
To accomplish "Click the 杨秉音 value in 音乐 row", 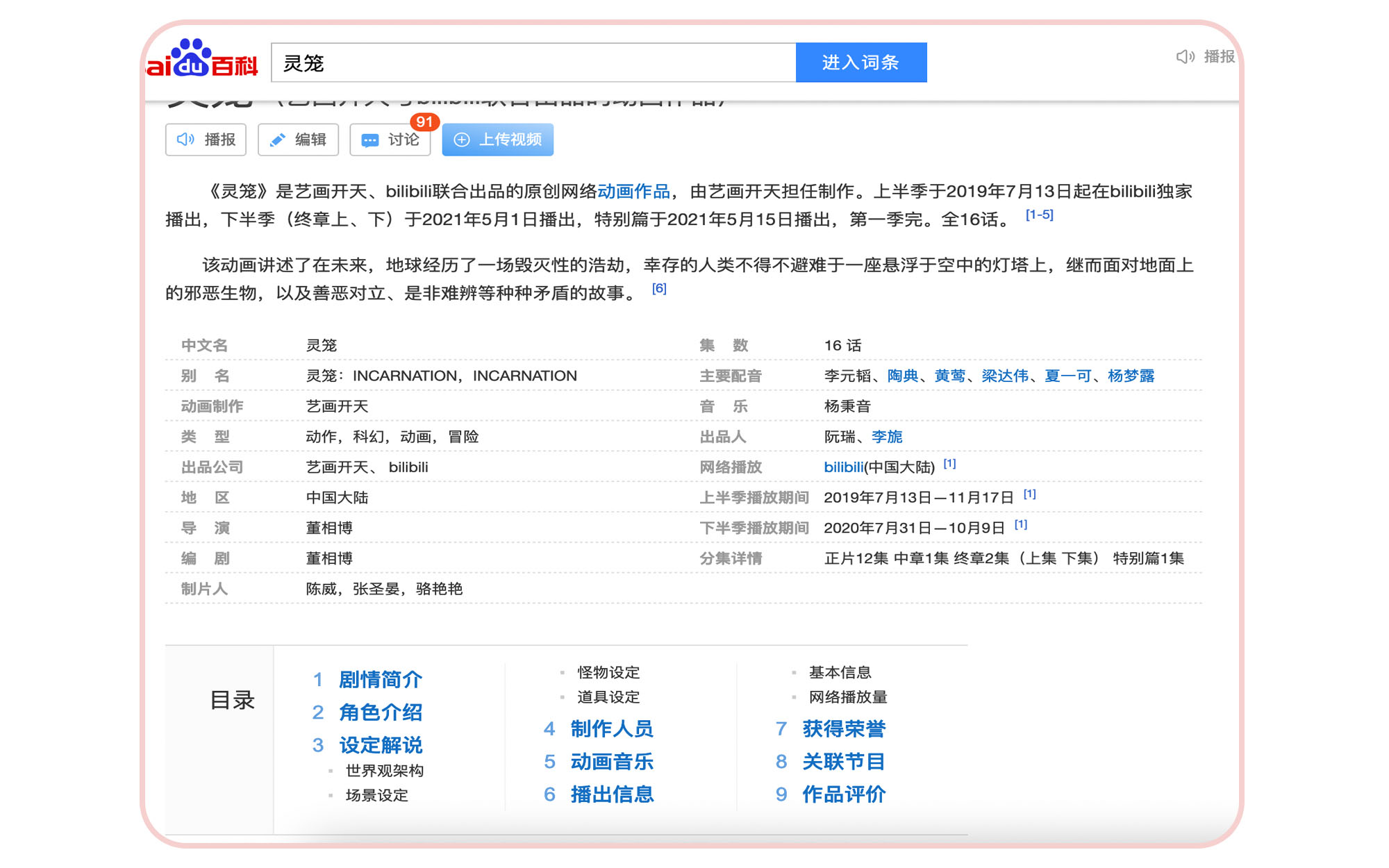I will (x=847, y=406).
